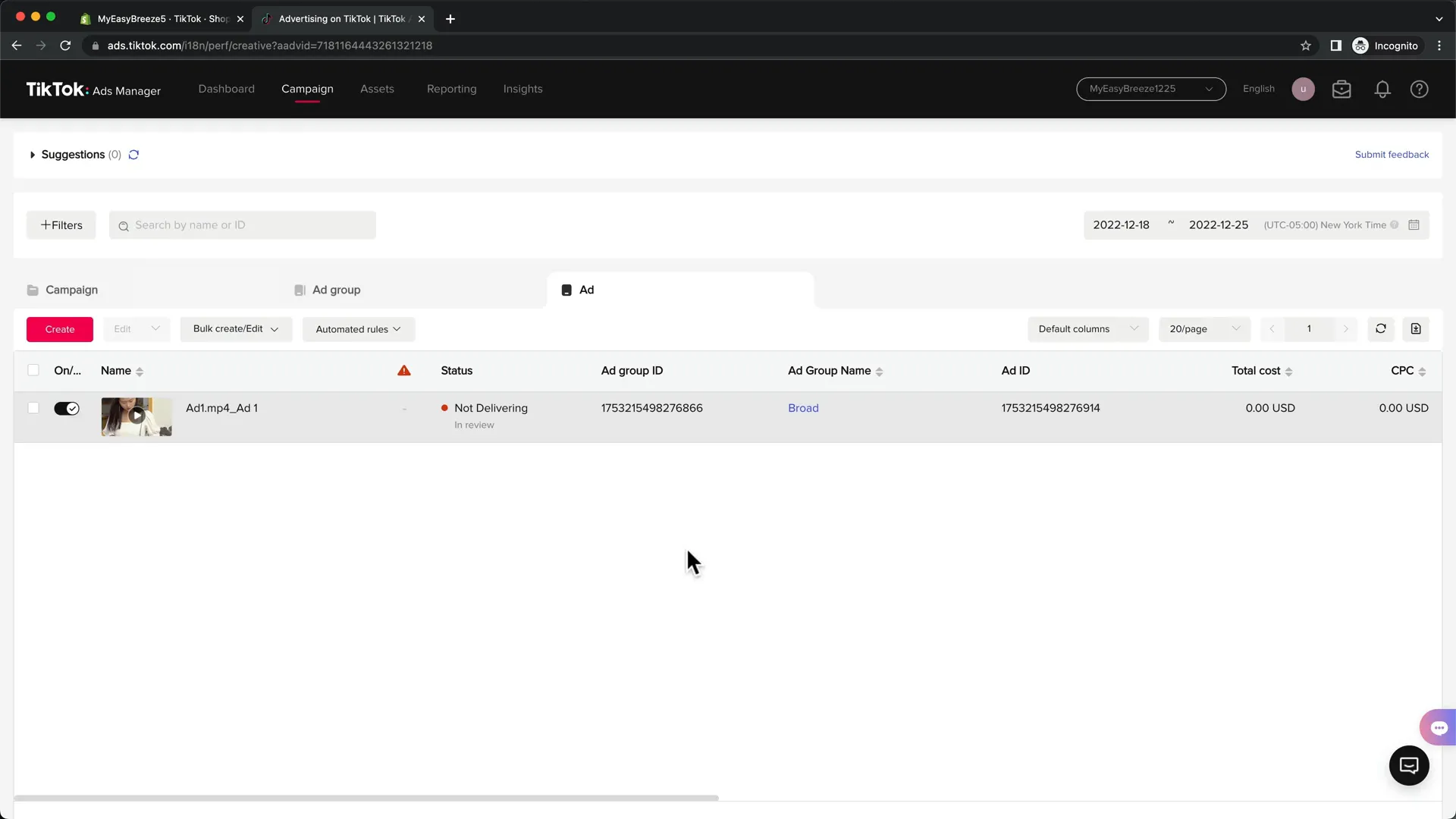Open the +Filters button
Screen dimensions: 1456x819
(61, 225)
